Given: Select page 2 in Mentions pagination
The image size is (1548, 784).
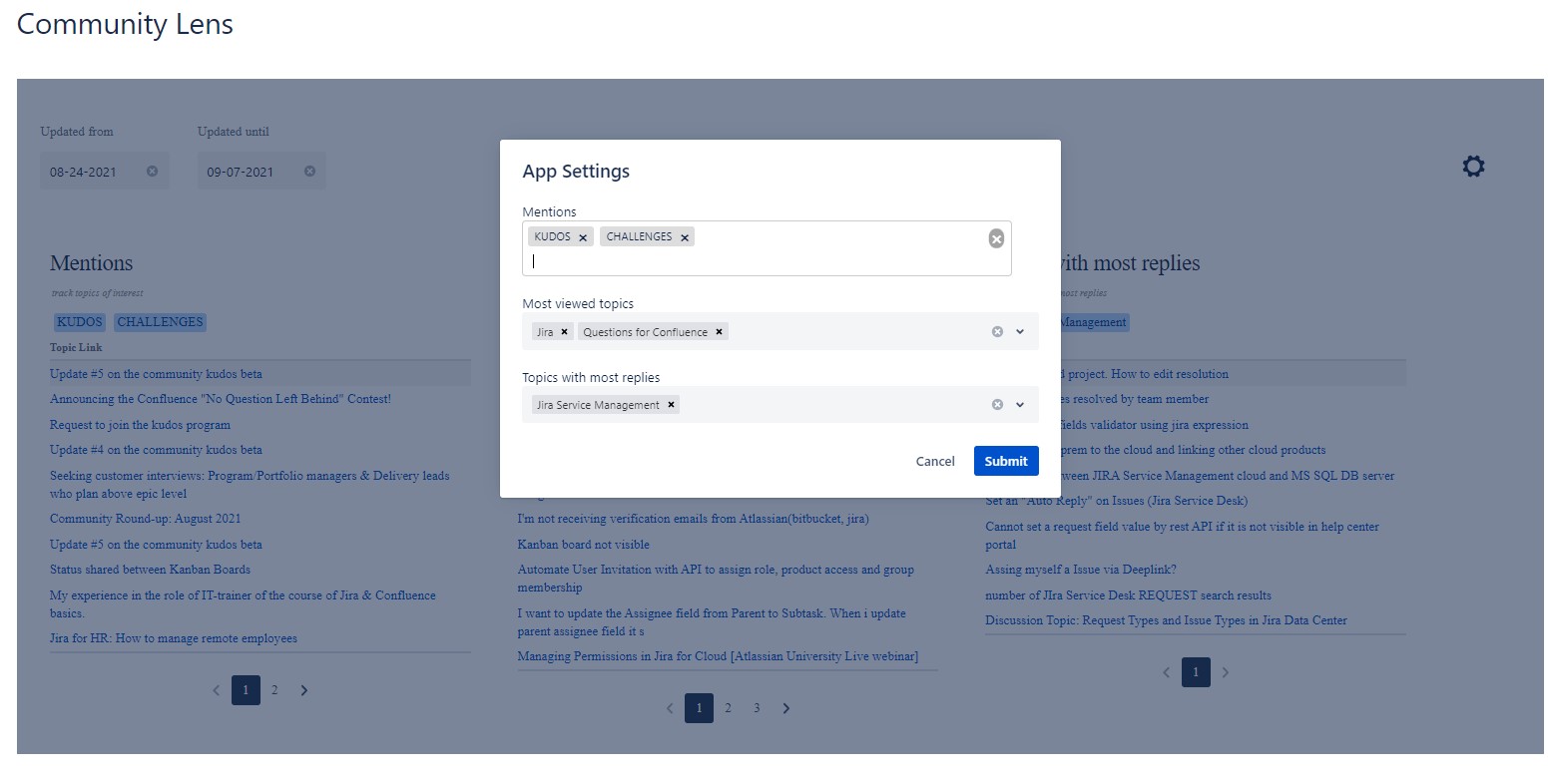Looking at the screenshot, I should (x=274, y=690).
